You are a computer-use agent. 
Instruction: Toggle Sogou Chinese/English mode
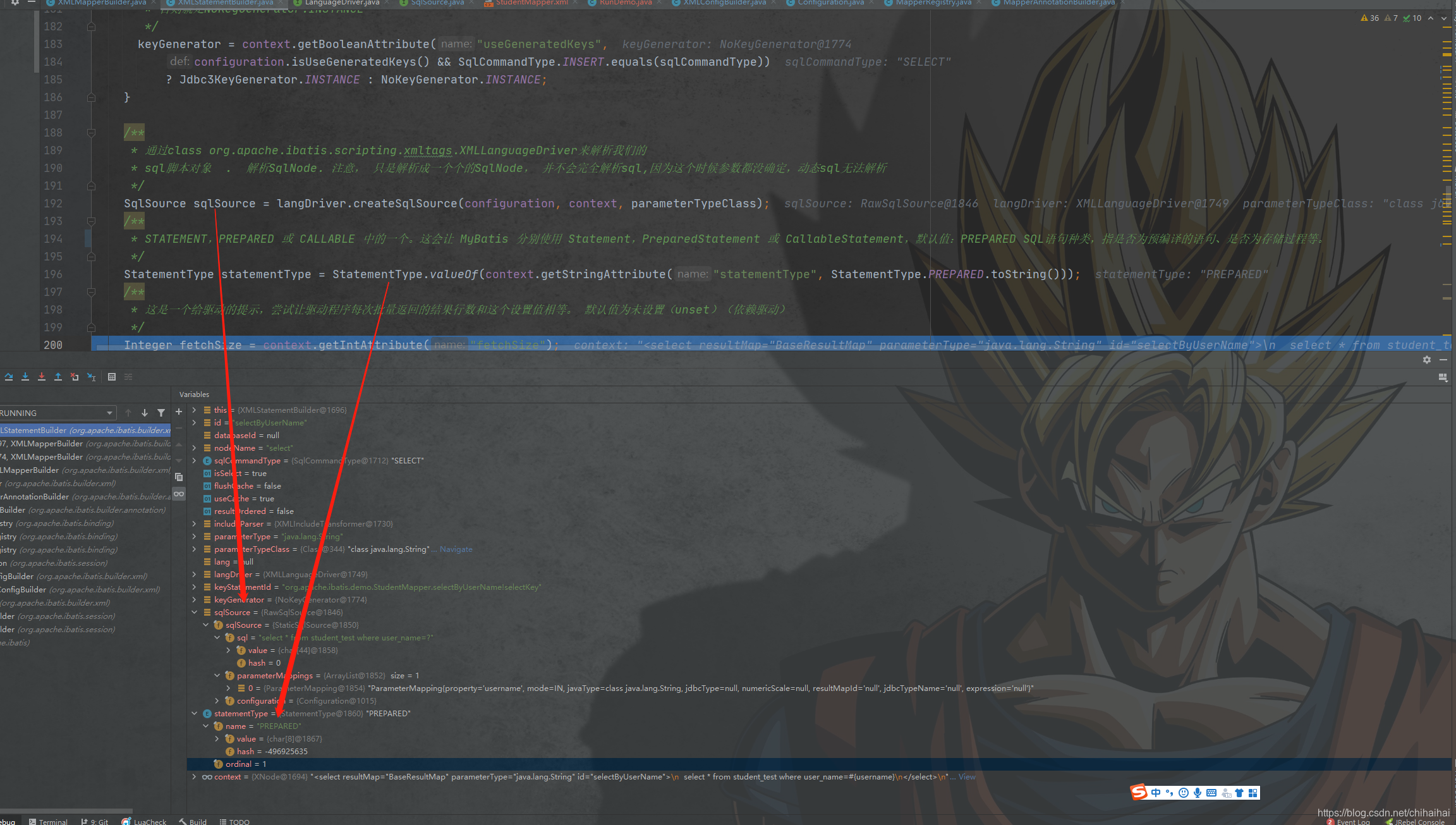(1156, 792)
